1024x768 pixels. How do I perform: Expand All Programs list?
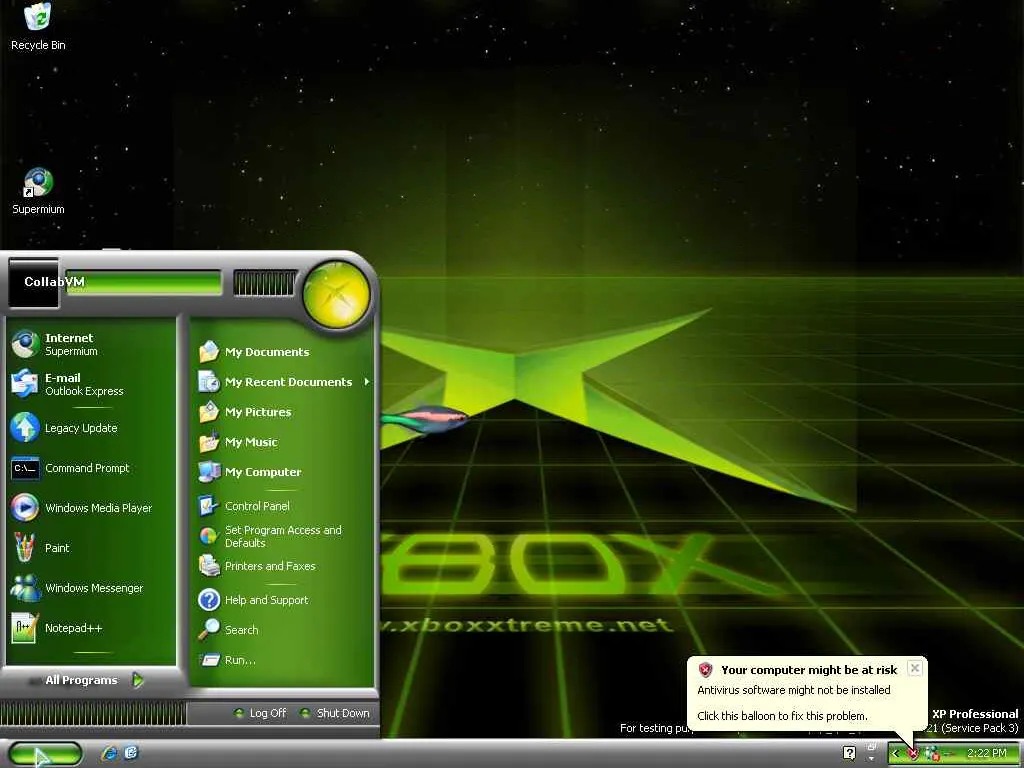(x=91, y=680)
